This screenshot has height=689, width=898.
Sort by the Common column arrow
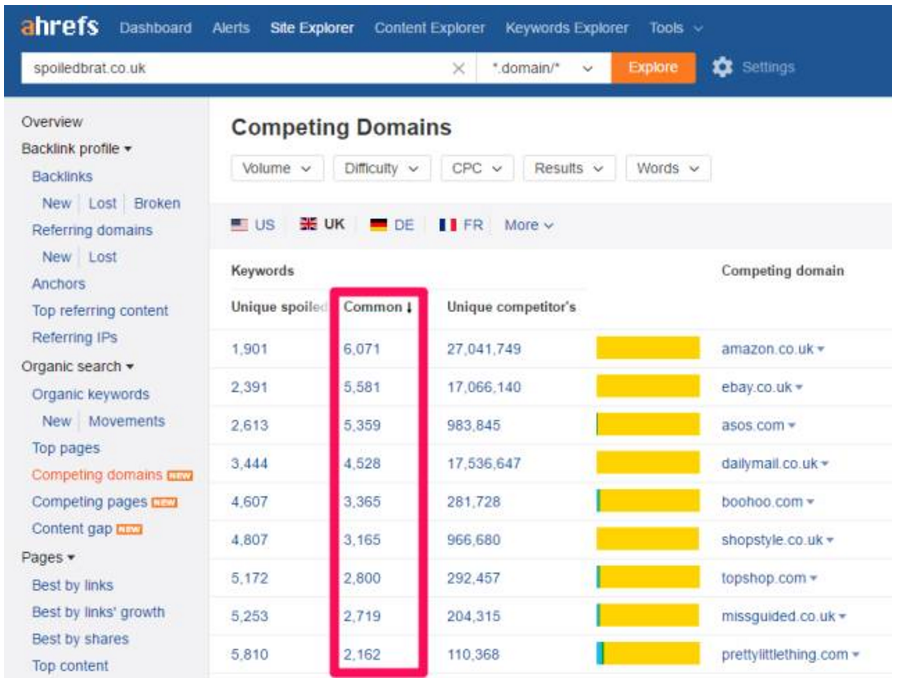pos(409,308)
